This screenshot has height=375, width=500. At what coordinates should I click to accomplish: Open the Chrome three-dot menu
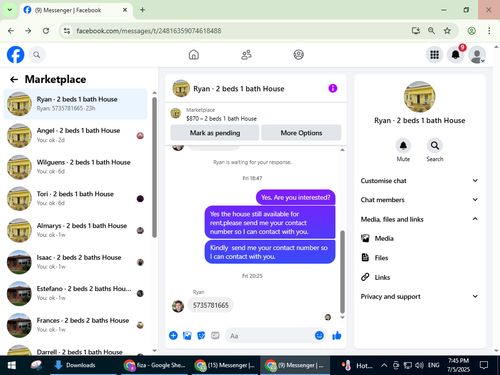(489, 31)
